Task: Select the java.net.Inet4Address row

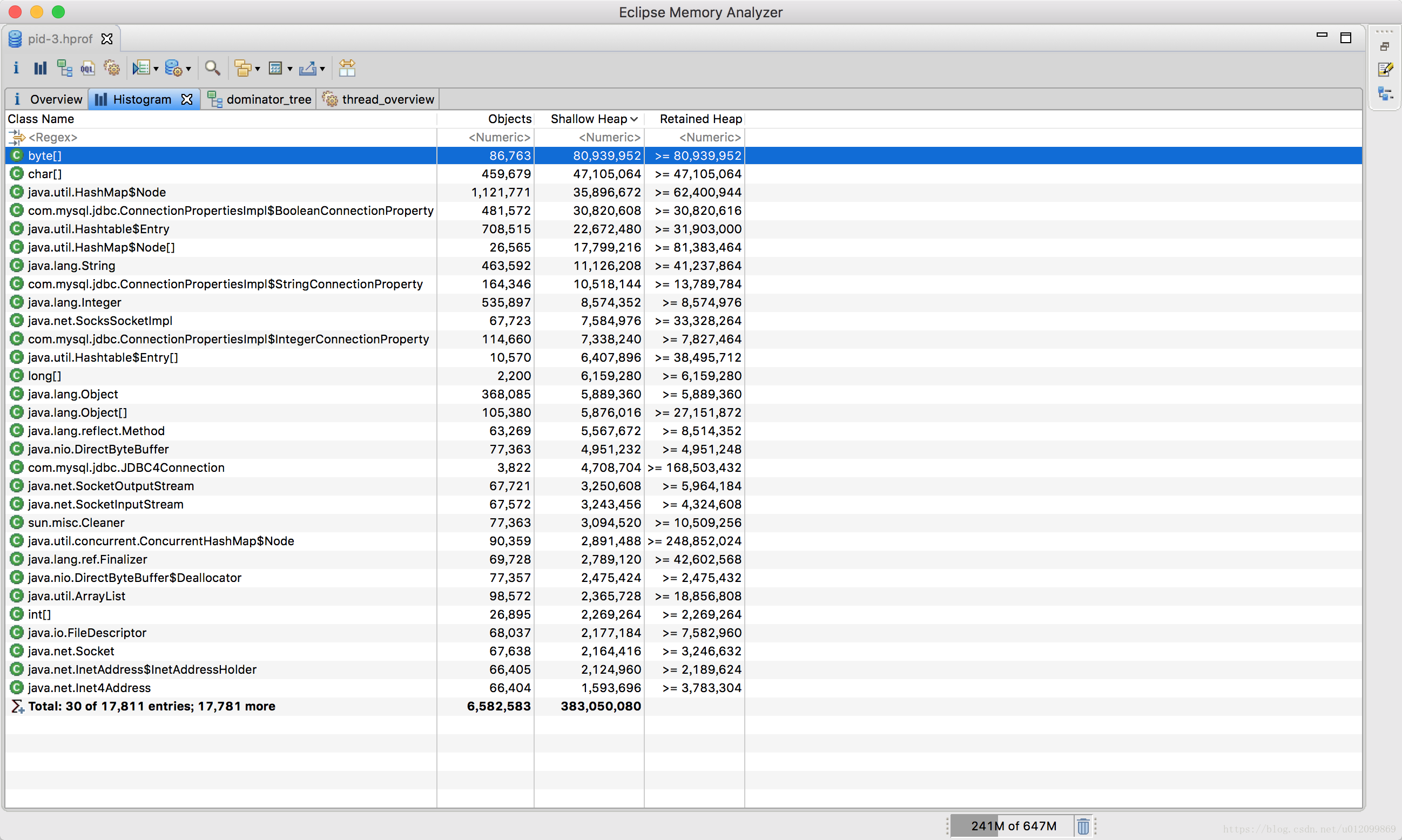Action: (683, 688)
